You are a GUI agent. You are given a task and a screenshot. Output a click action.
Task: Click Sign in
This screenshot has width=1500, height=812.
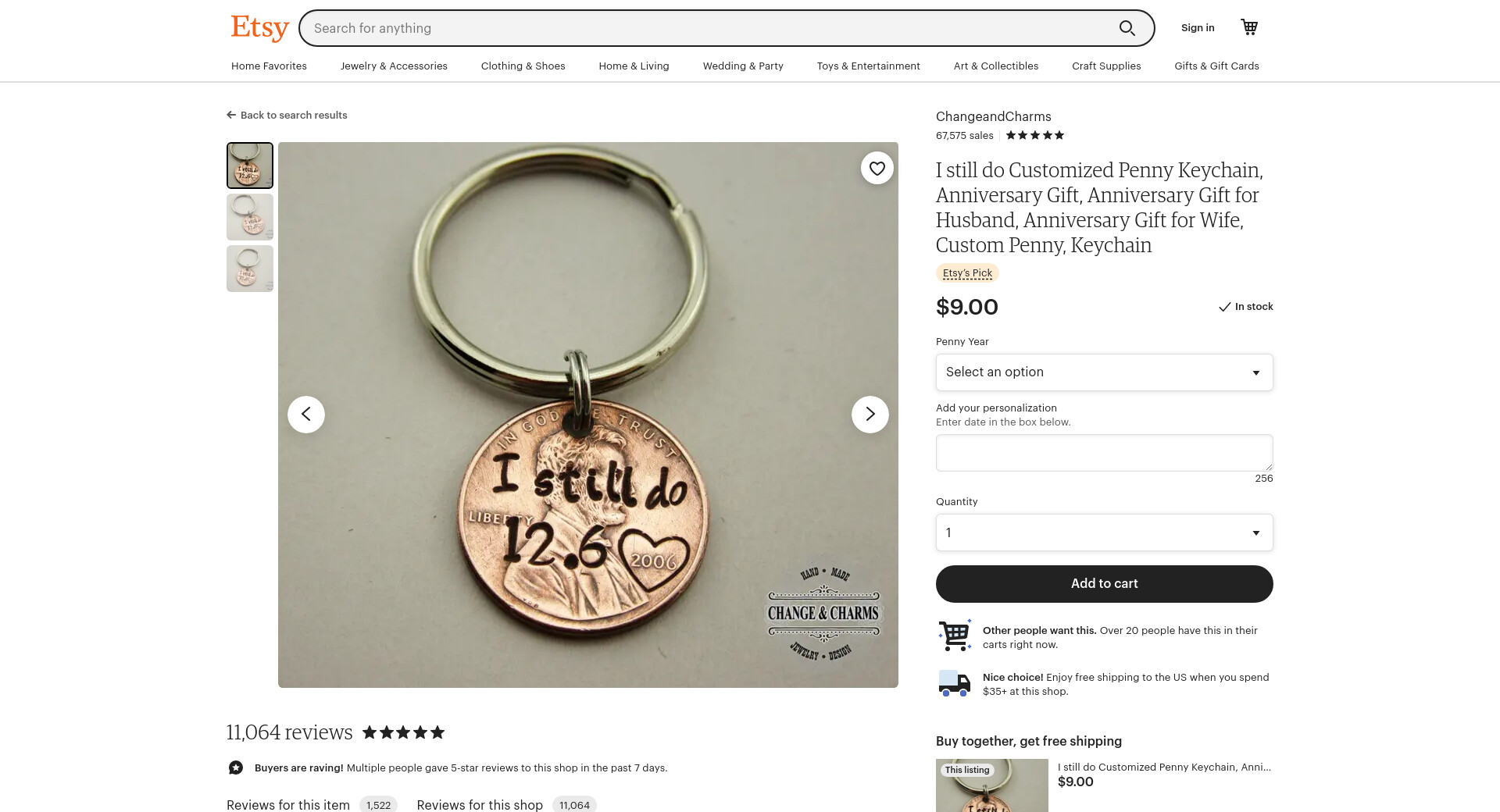[x=1198, y=28]
